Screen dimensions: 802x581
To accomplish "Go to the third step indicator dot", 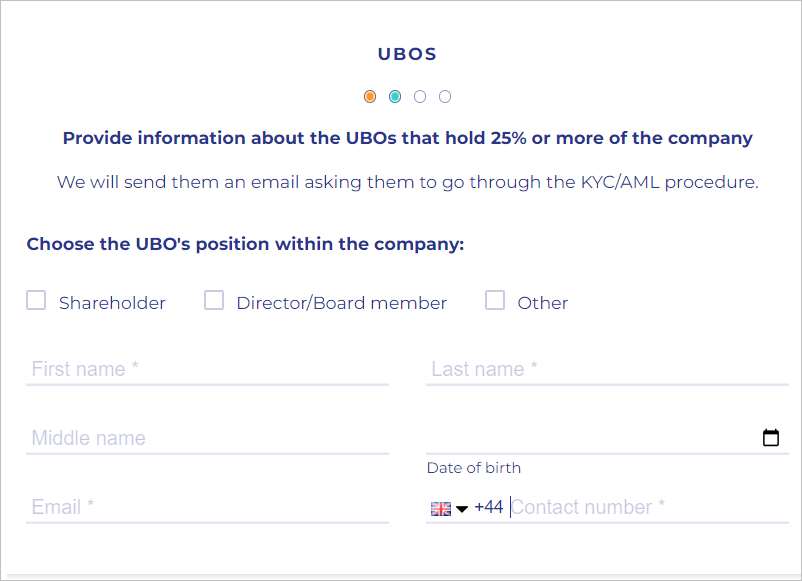I will [420, 97].
